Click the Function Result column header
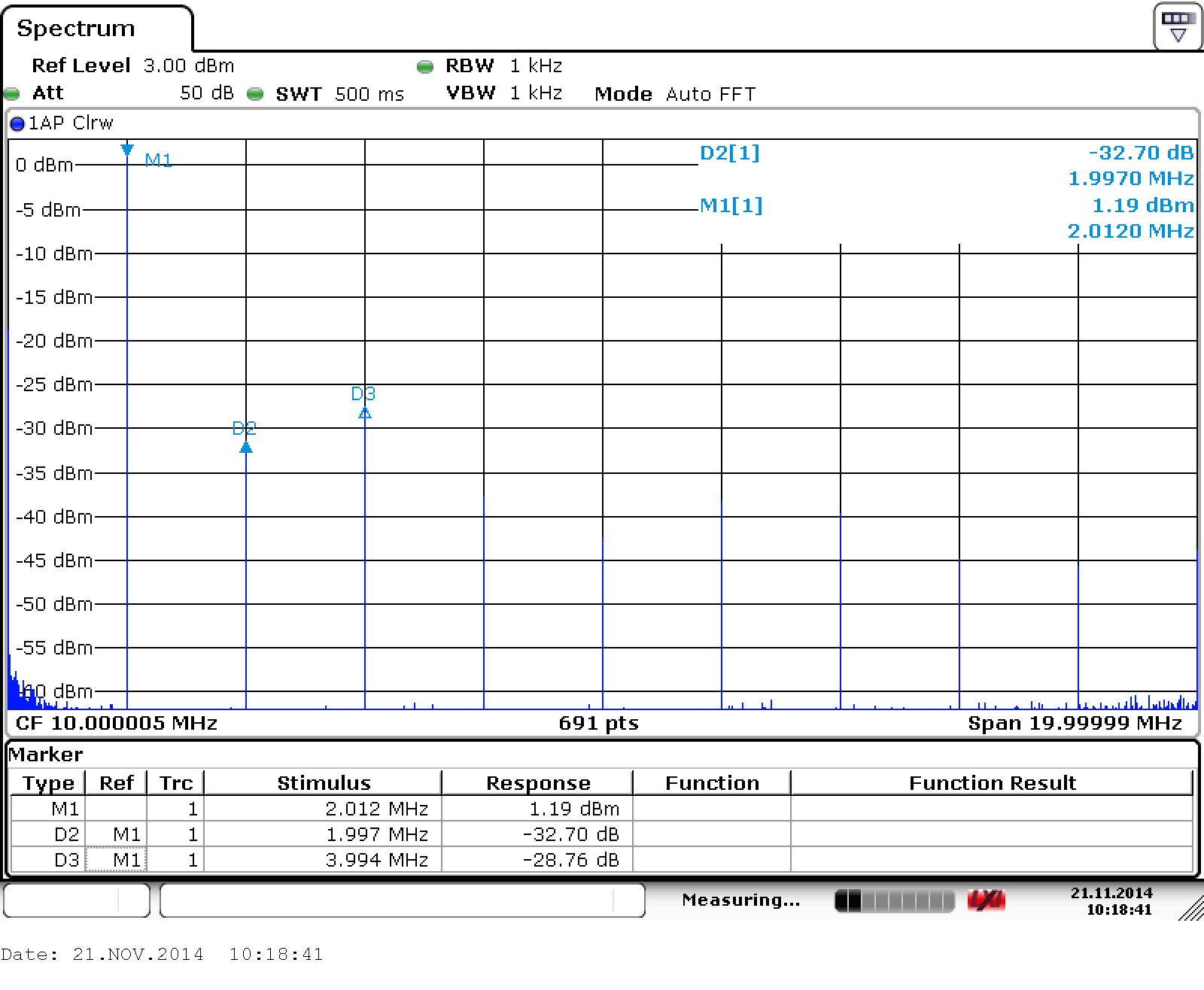This screenshot has height=990, width=1204. click(x=993, y=783)
